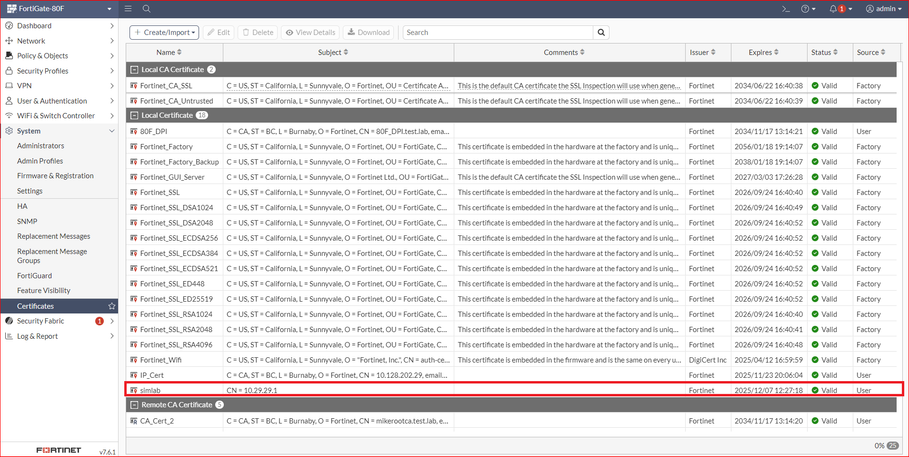909x457 pixels.
Task: Open the admin user menu
Action: click(883, 9)
